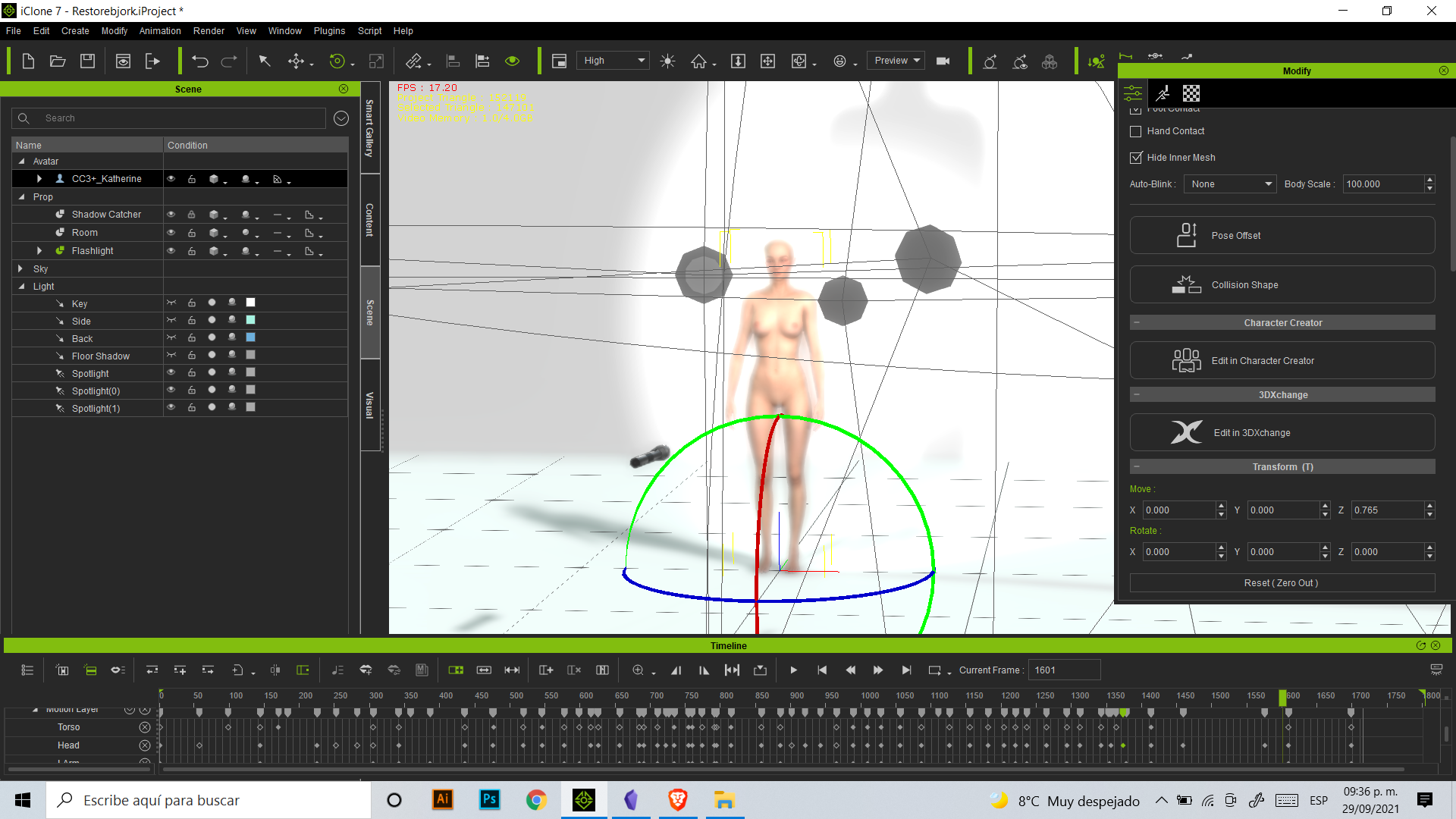
Task: Click timeline track list icon
Action: coord(27,670)
